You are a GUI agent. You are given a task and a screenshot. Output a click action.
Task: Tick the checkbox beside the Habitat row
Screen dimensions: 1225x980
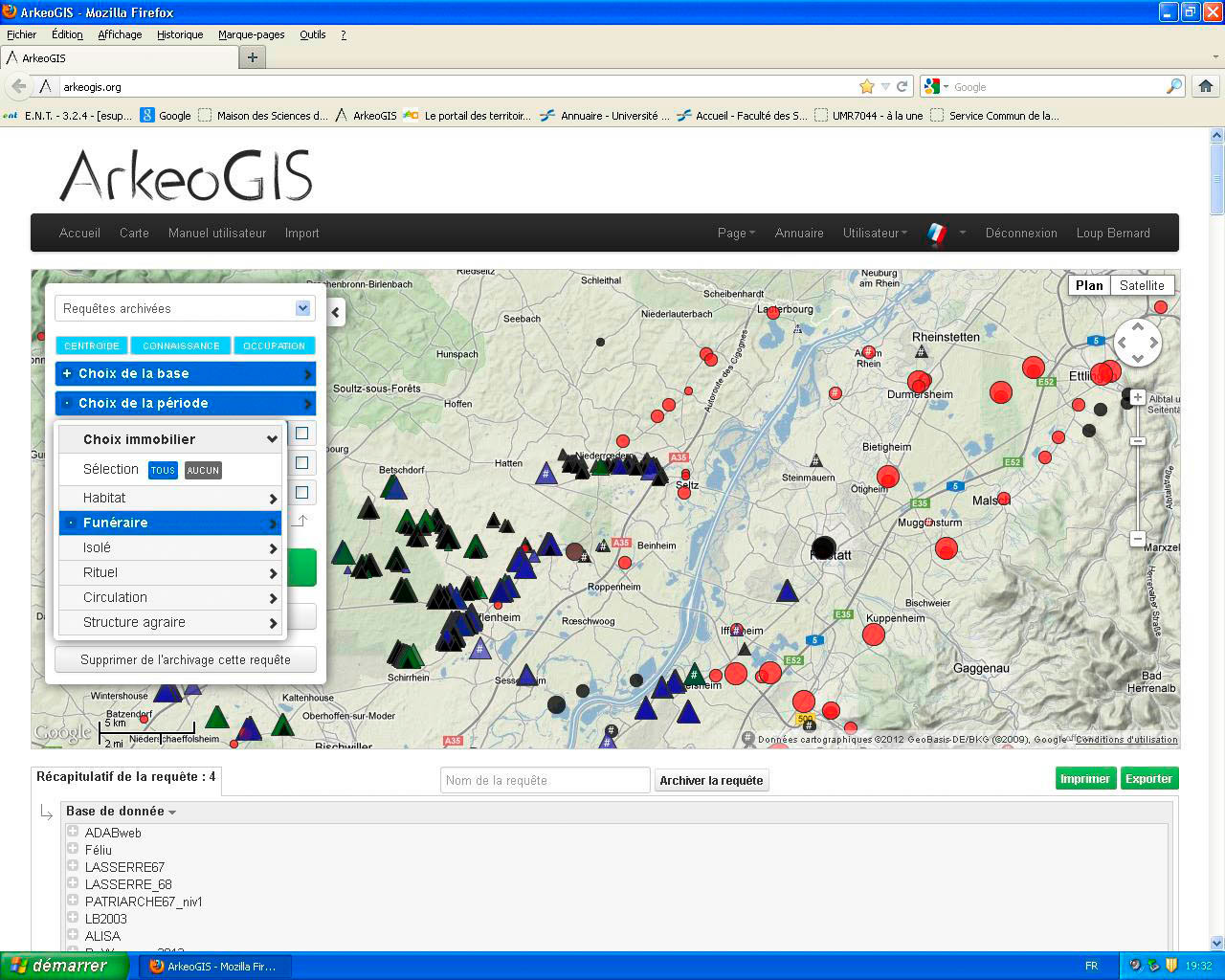(x=301, y=492)
